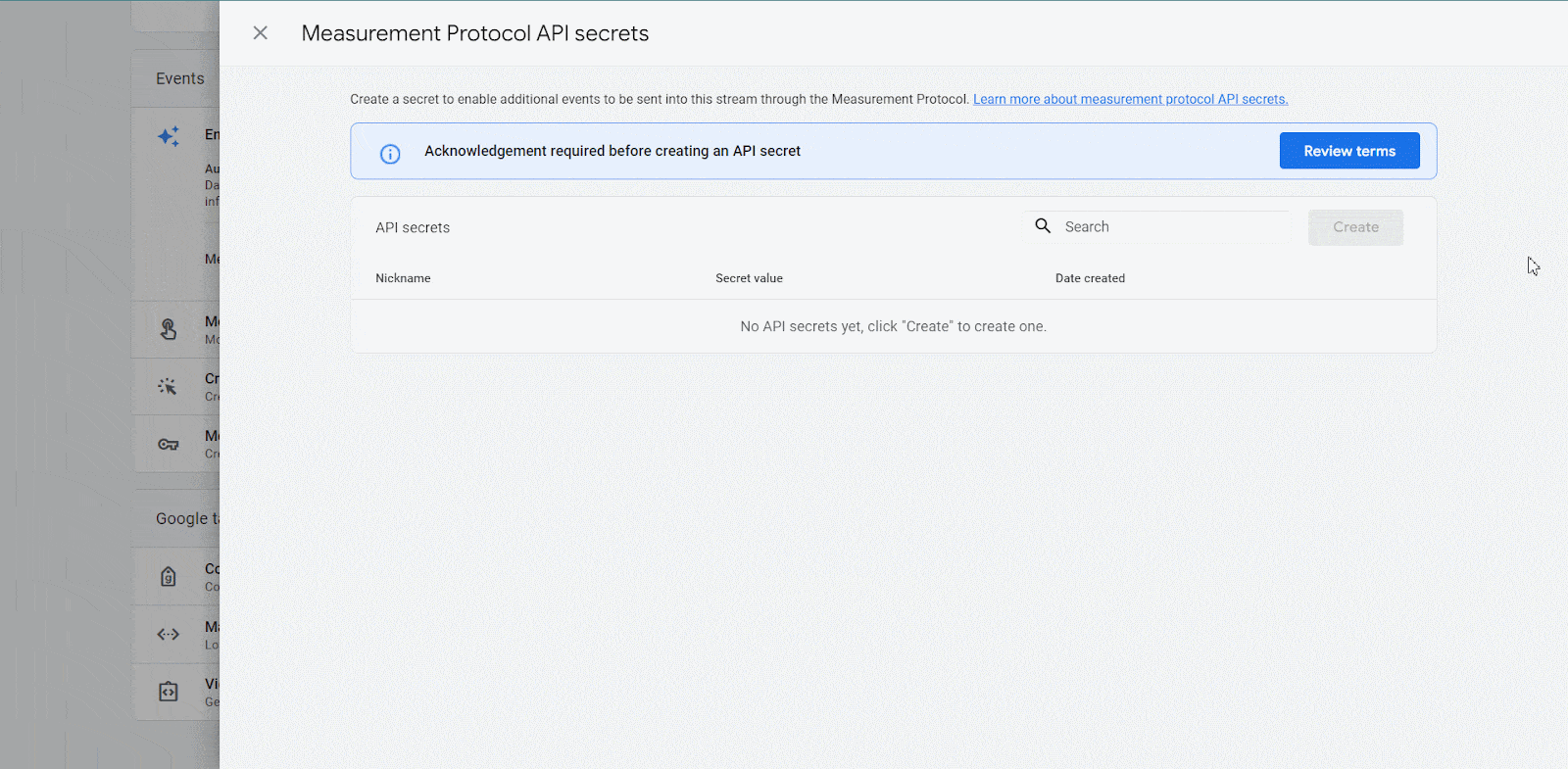Click the acknowledgement required banner text
This screenshot has width=1568, height=769.
(612, 151)
